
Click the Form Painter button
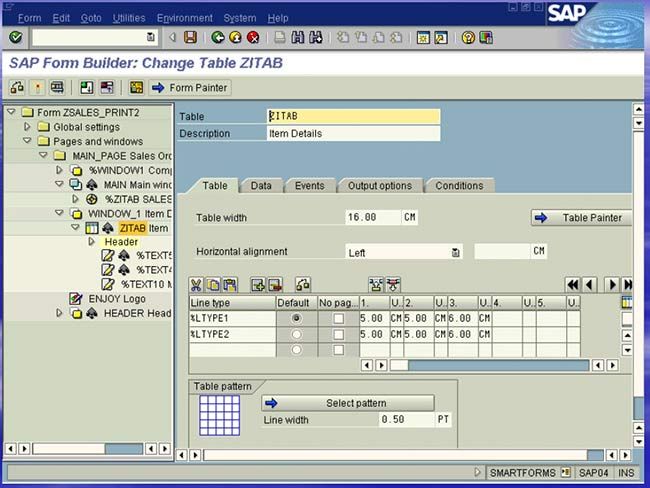[x=190, y=88]
